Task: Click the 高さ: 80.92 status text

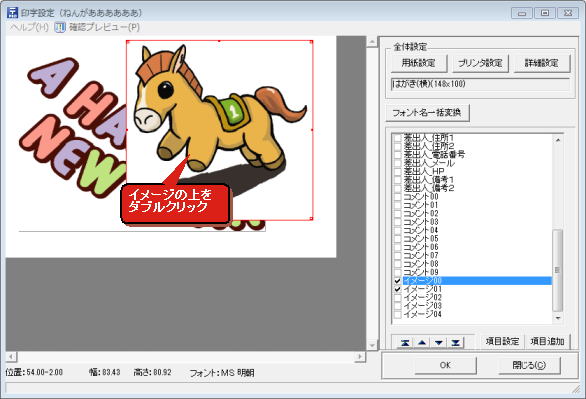Action: [152, 372]
